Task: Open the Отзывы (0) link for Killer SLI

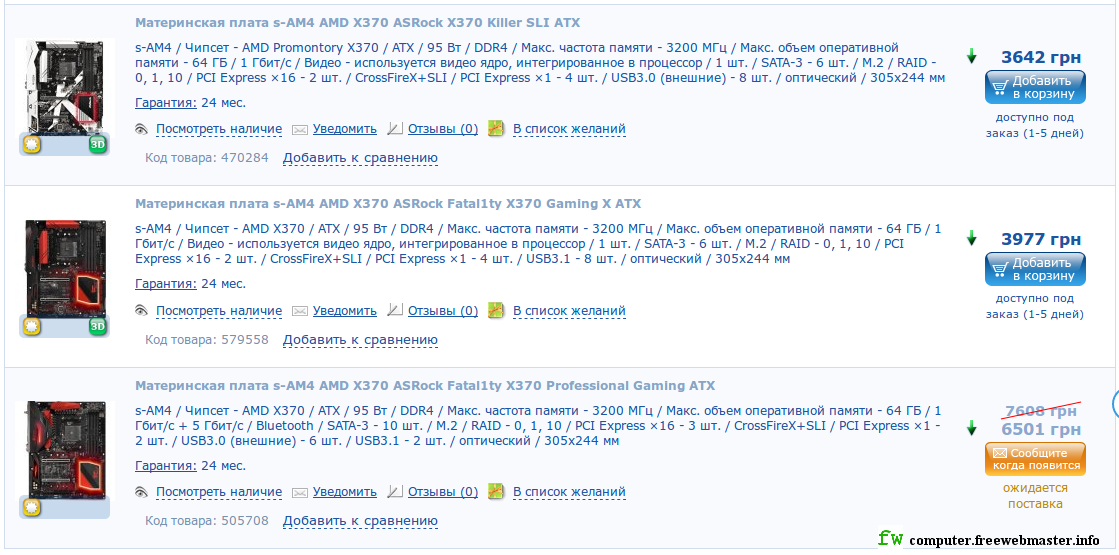Action: (442, 129)
